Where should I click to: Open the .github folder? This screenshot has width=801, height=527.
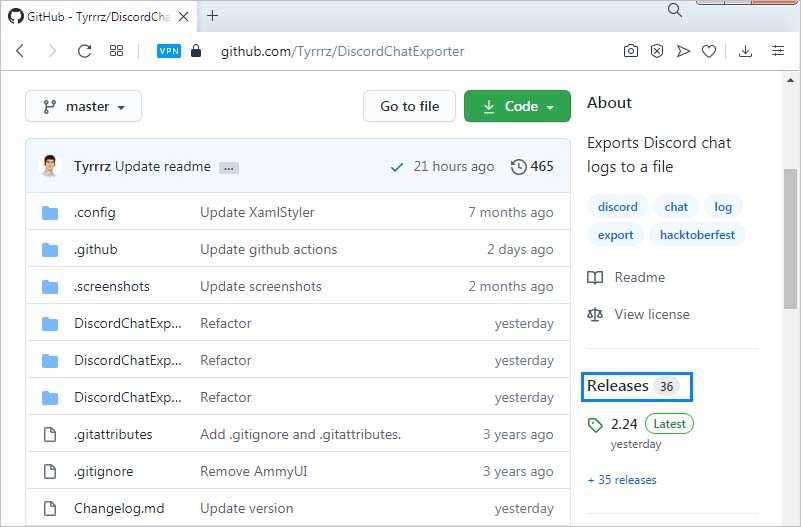click(x=95, y=249)
